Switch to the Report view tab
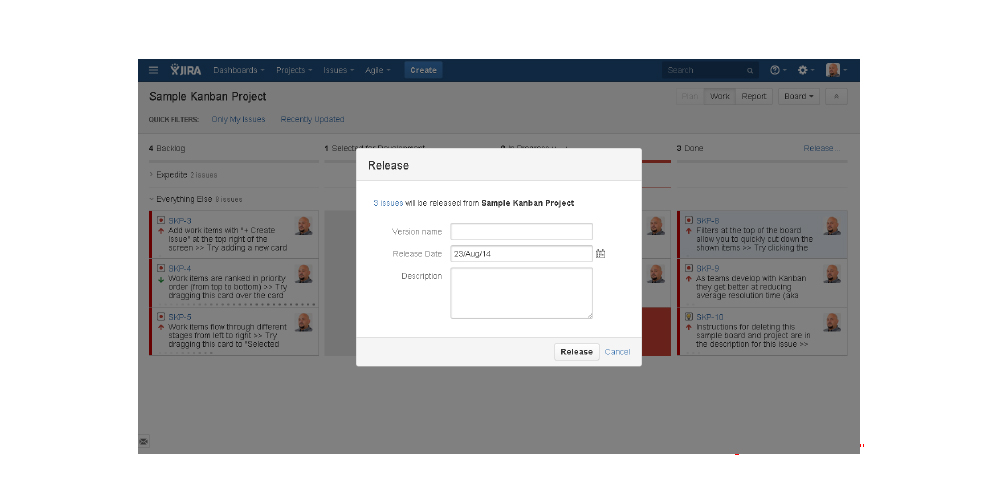The image size is (1000, 503). click(754, 97)
